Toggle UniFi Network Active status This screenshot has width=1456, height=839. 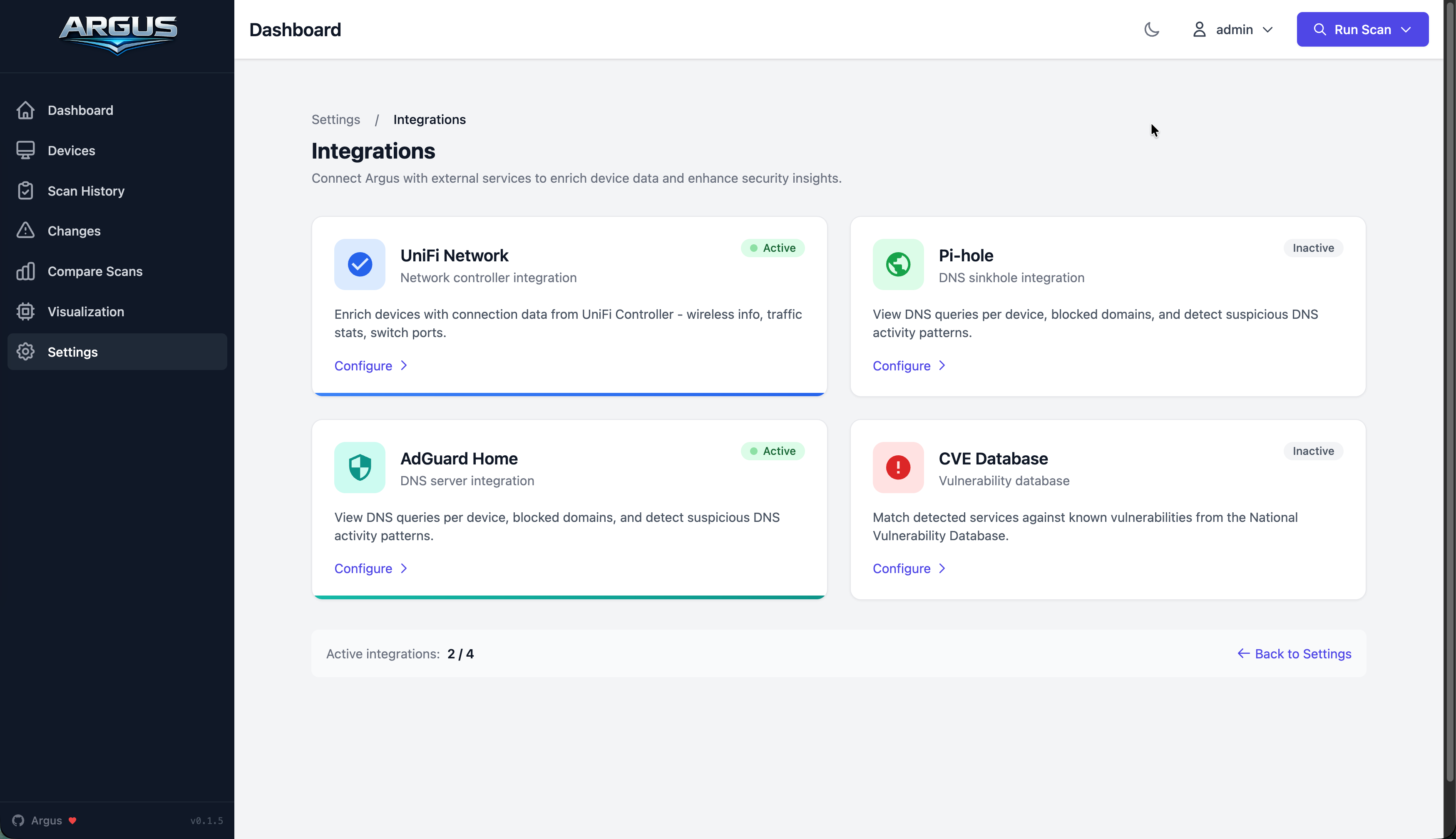(x=773, y=248)
